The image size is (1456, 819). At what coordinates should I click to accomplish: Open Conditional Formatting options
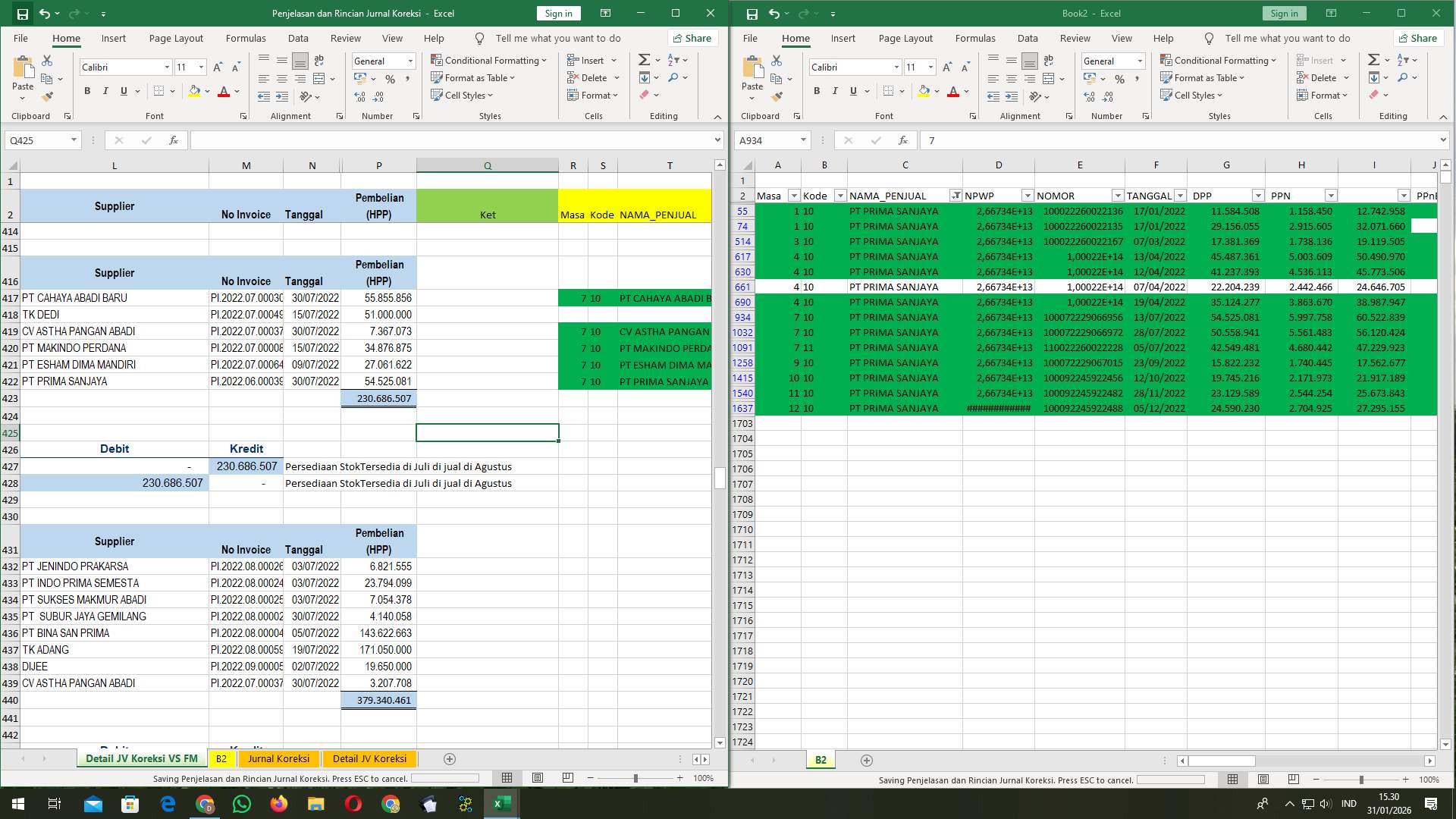(489, 60)
